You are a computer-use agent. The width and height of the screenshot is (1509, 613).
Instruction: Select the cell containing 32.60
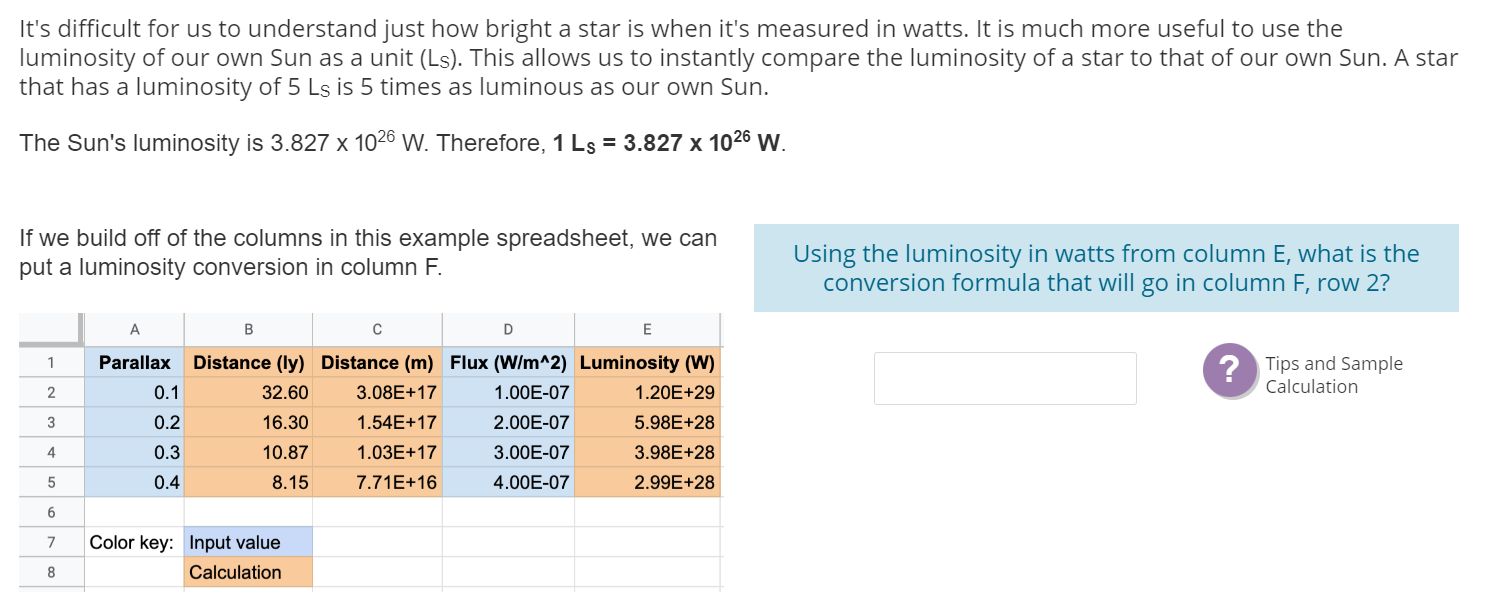click(248, 392)
